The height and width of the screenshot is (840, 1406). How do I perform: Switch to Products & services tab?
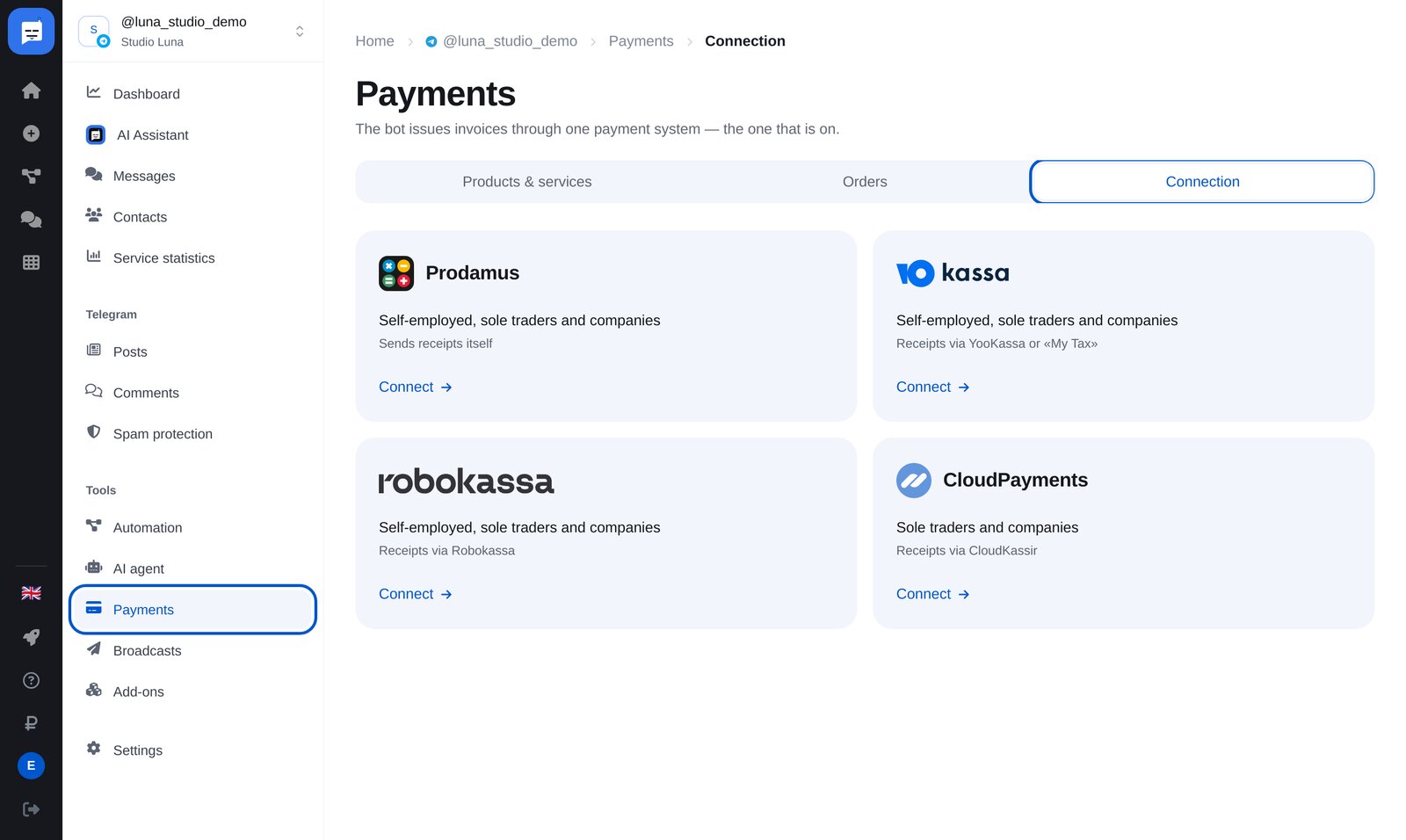[x=527, y=182]
